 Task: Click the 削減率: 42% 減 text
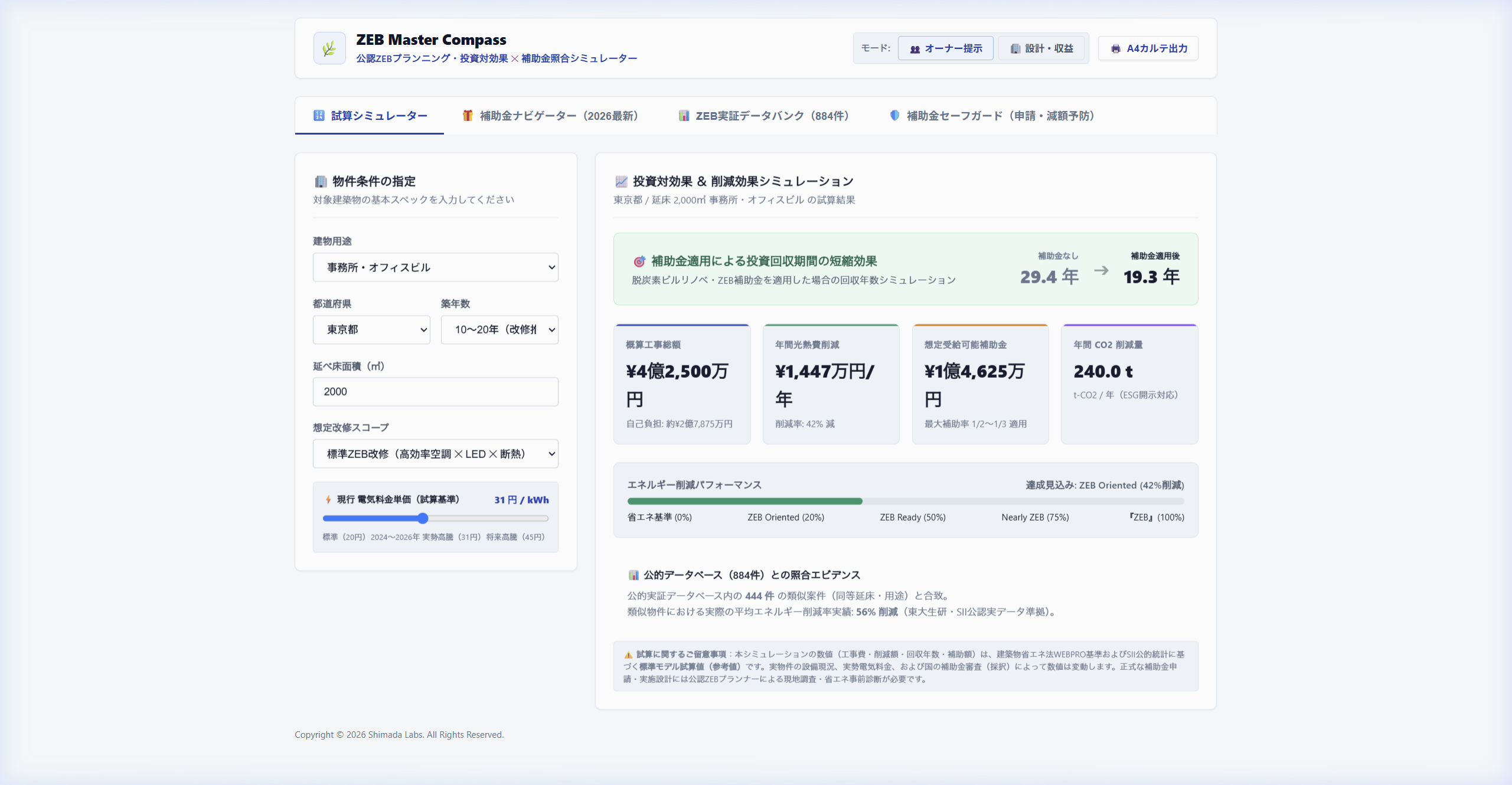805,424
